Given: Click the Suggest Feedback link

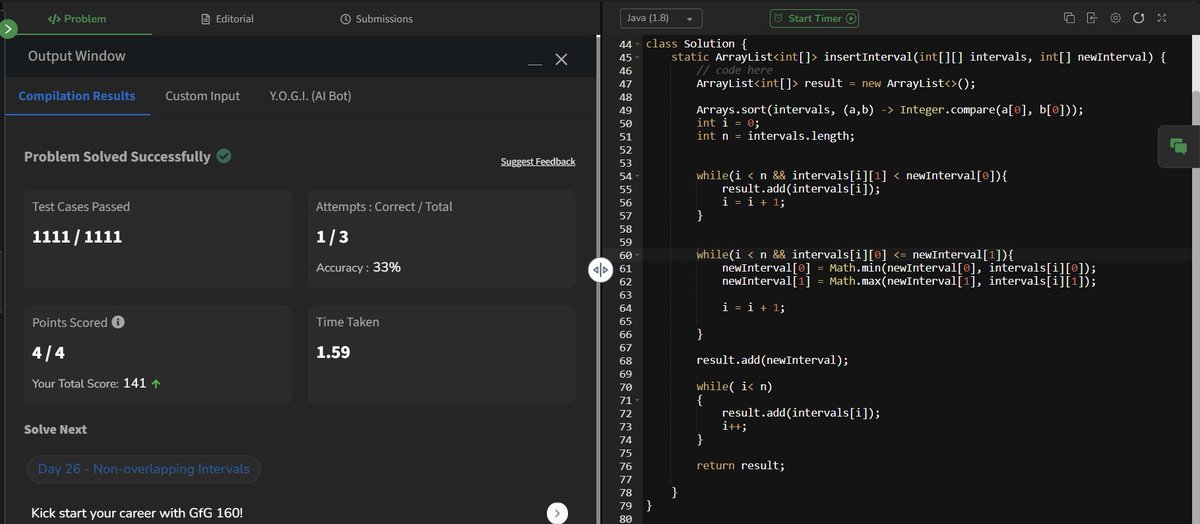Looking at the screenshot, I should click(x=538, y=162).
